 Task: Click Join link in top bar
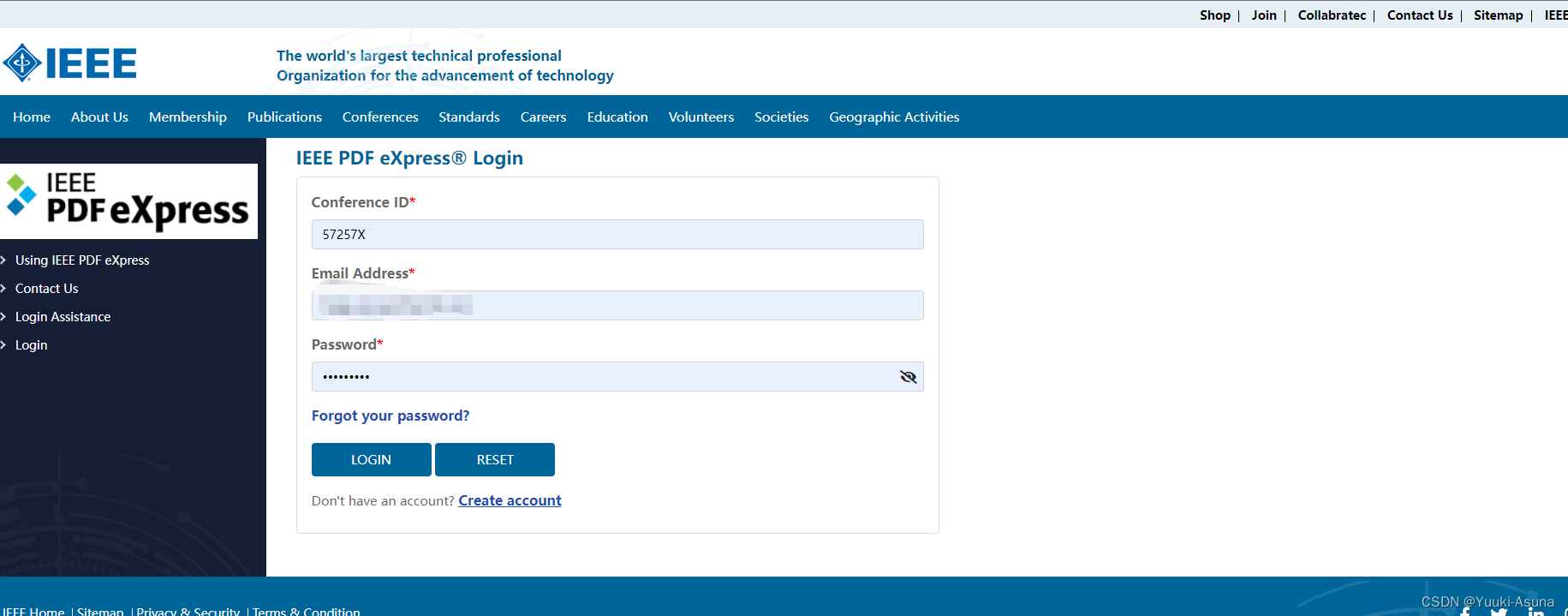1264,15
